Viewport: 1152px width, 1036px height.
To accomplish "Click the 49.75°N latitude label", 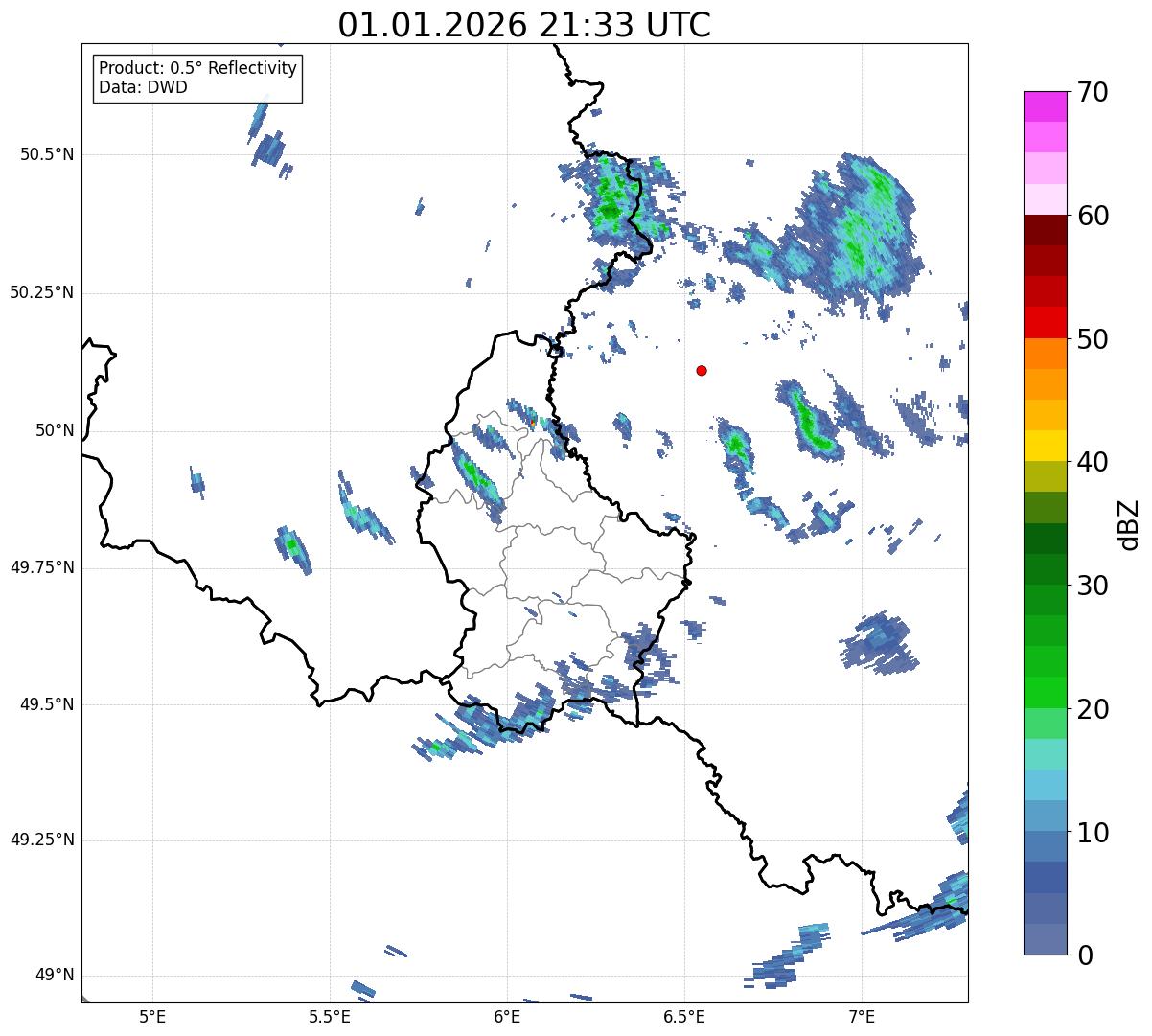I will click(41, 567).
